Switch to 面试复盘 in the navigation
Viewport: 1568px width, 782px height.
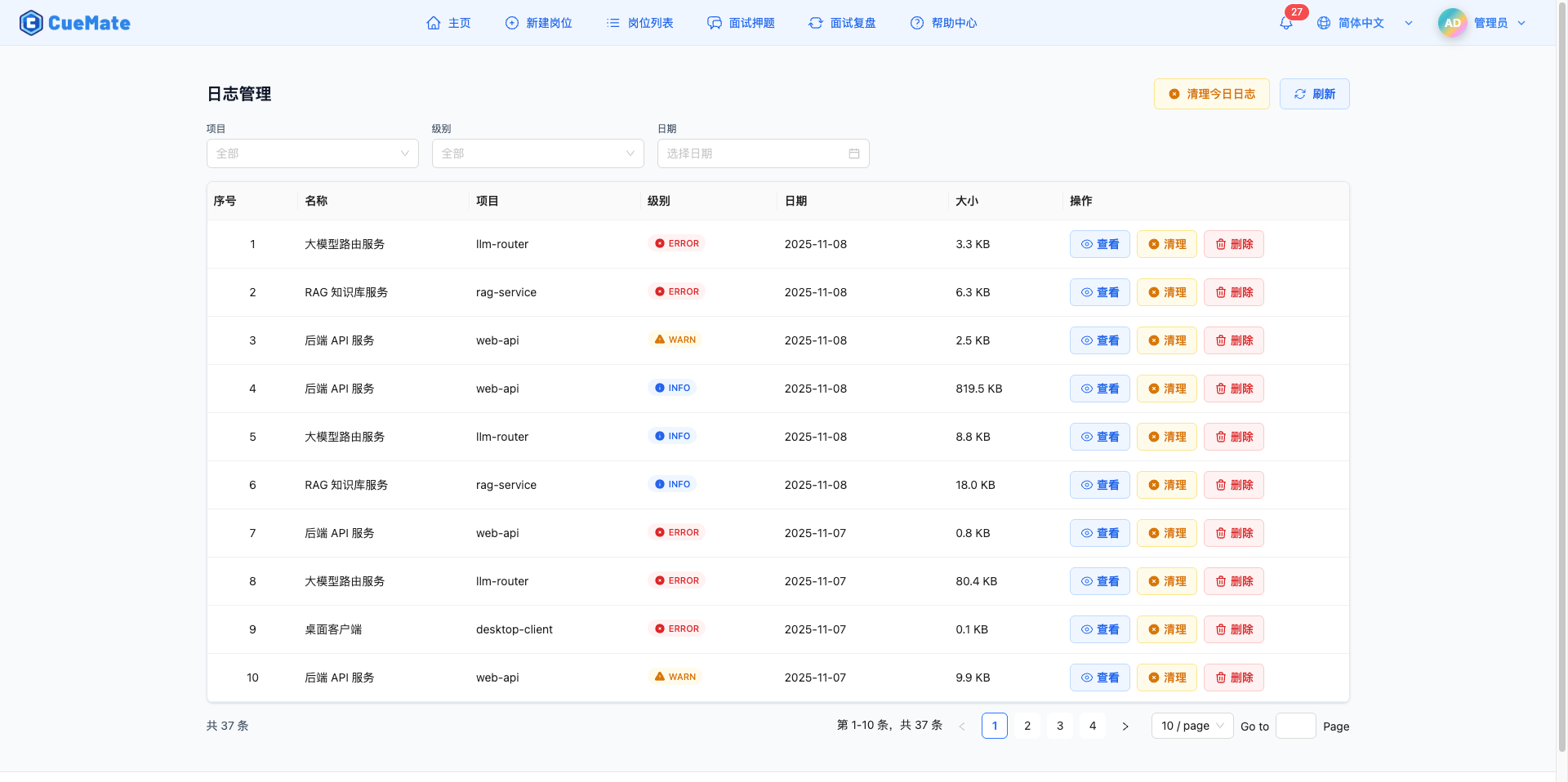pos(842,23)
